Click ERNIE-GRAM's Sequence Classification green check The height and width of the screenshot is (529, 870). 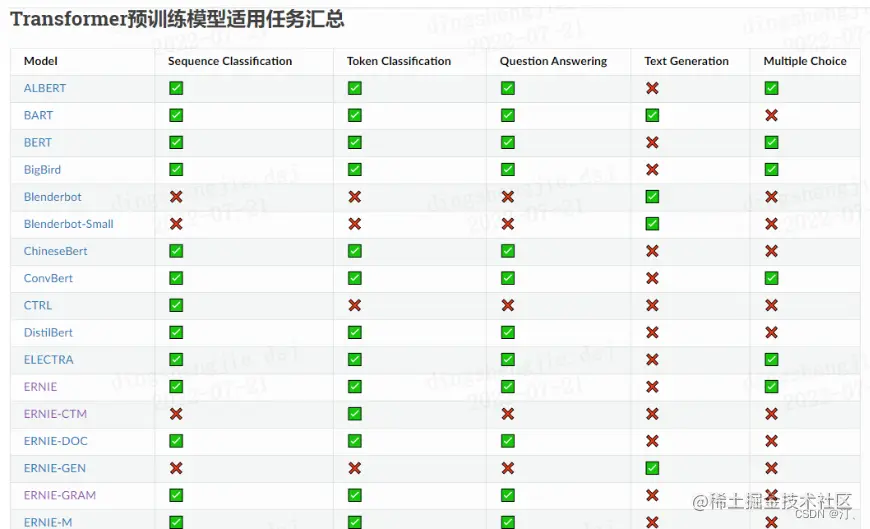pos(176,495)
